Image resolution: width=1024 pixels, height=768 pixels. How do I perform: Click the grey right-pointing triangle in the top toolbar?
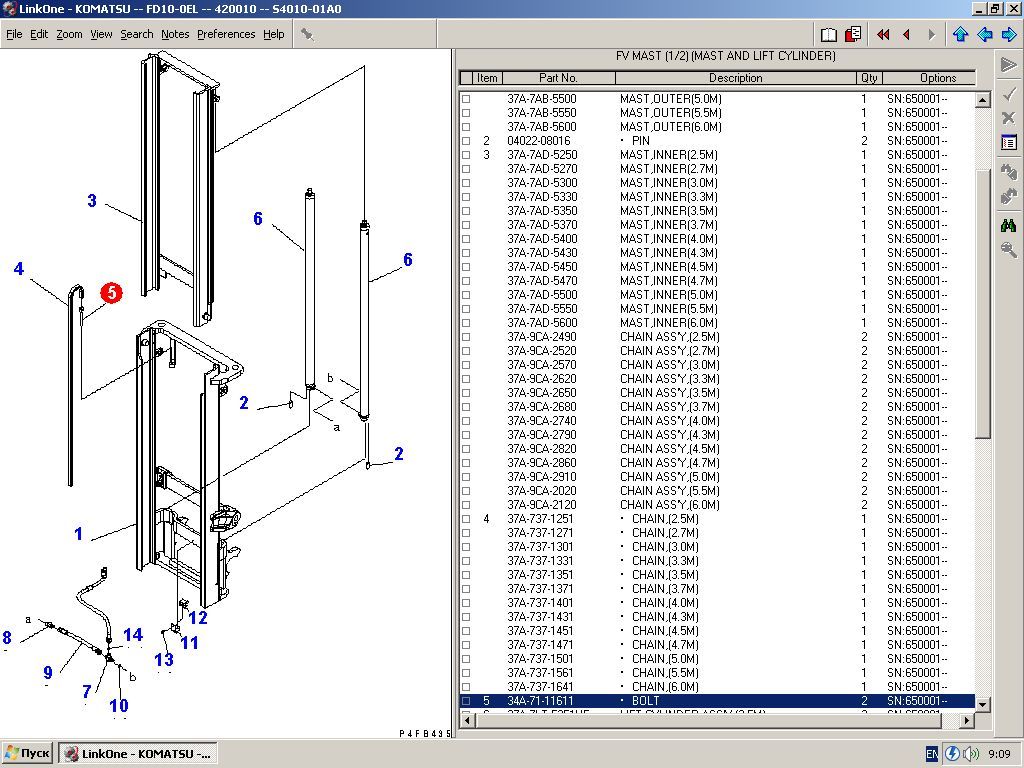pyautogui.click(x=932, y=35)
